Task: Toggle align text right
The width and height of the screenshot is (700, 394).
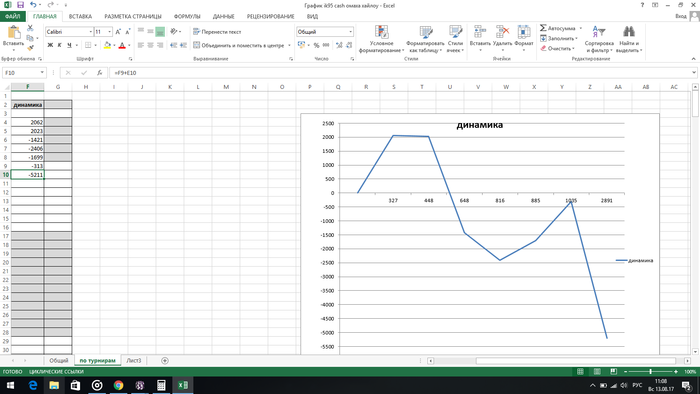Action: point(160,45)
